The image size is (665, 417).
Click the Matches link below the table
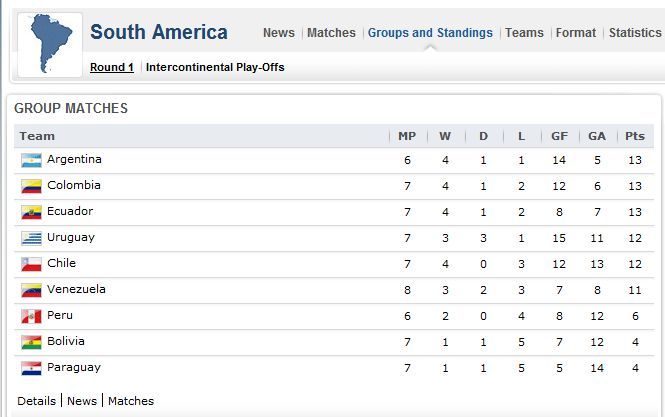point(131,401)
